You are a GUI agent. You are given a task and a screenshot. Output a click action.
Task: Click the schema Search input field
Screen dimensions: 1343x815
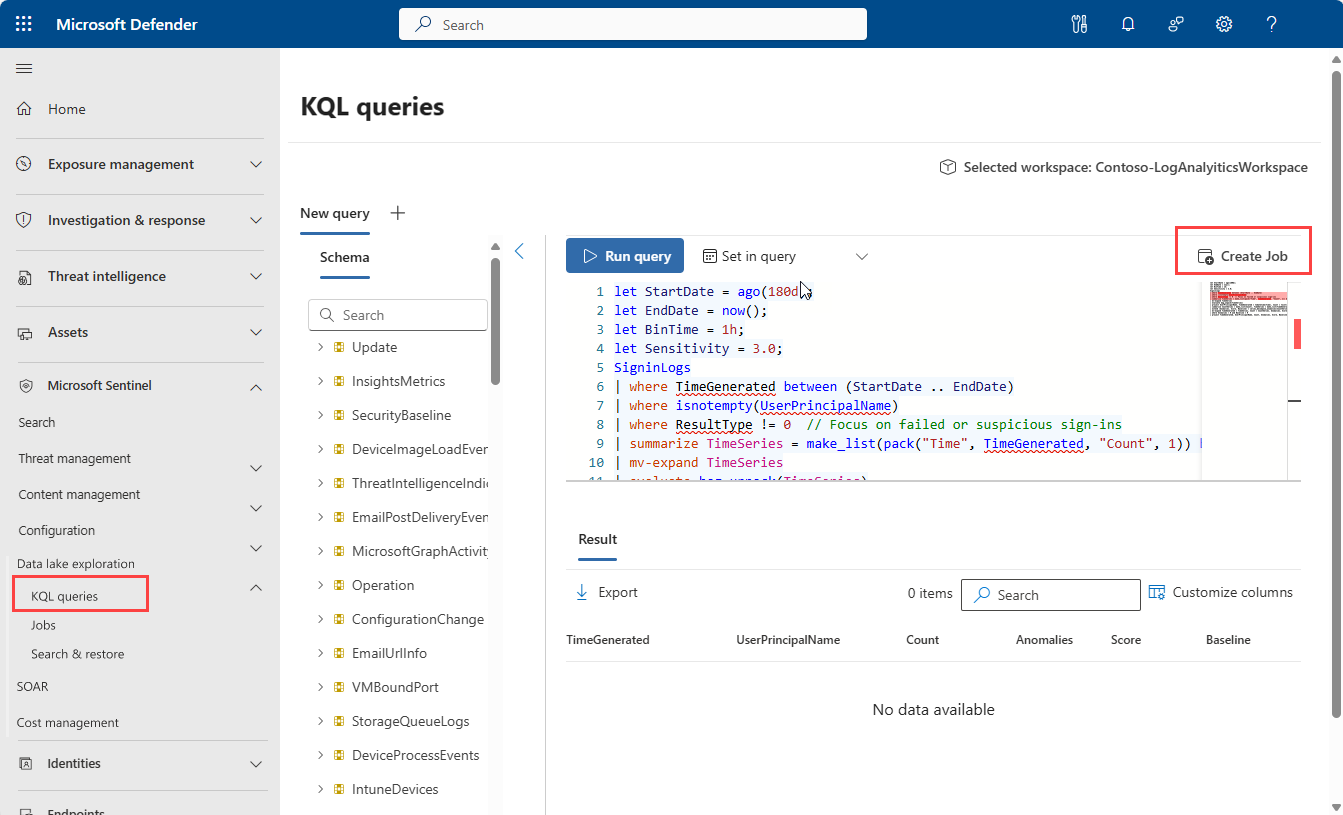pos(398,315)
